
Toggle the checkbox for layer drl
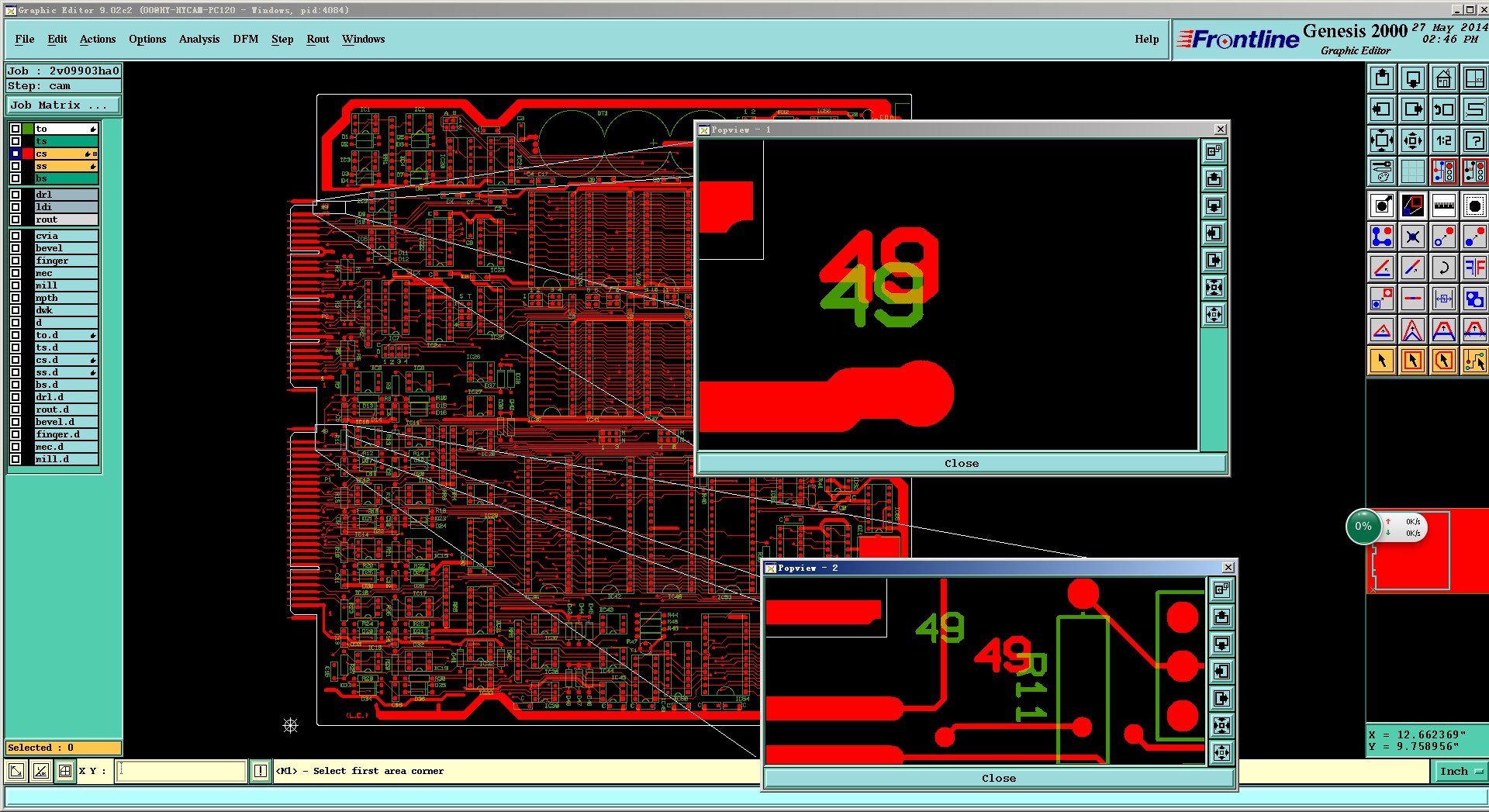point(16,195)
